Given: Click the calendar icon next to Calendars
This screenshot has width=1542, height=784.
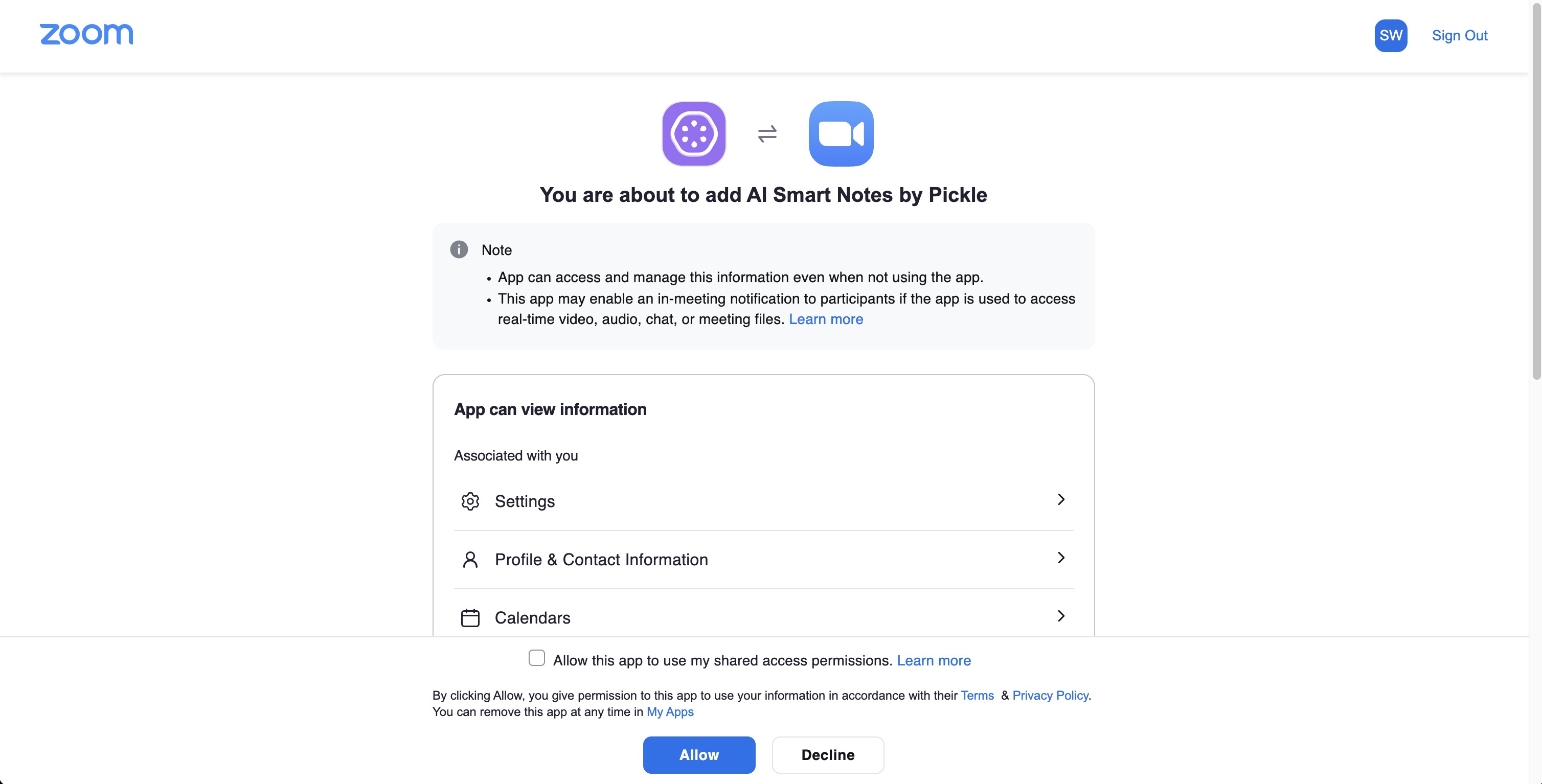Looking at the screenshot, I should point(470,617).
